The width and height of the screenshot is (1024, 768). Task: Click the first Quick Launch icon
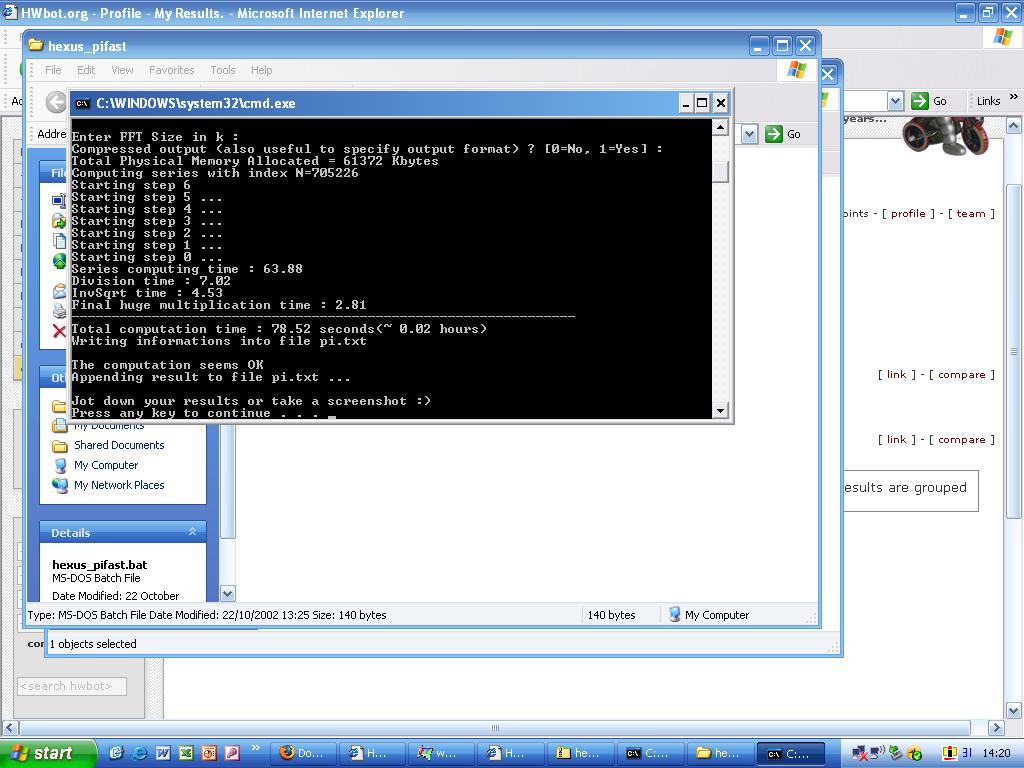click(x=116, y=753)
